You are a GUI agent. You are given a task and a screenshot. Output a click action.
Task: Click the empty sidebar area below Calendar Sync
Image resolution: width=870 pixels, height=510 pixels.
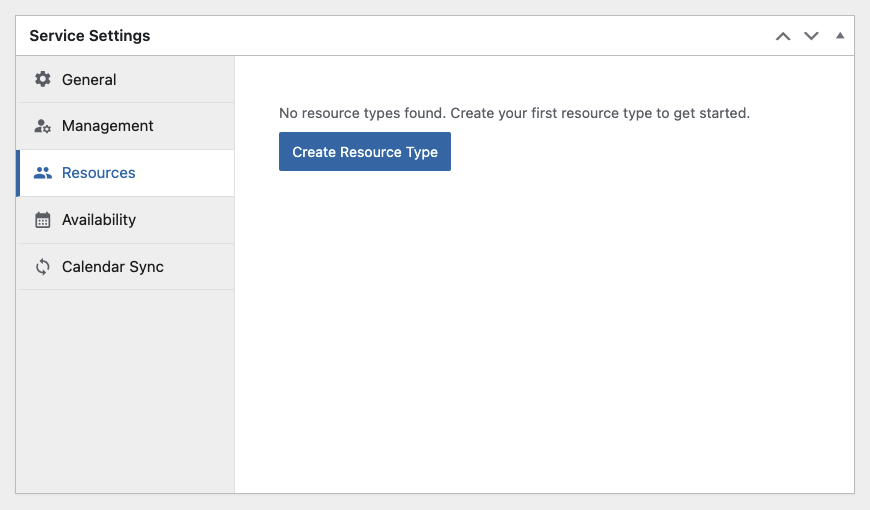click(x=125, y=391)
